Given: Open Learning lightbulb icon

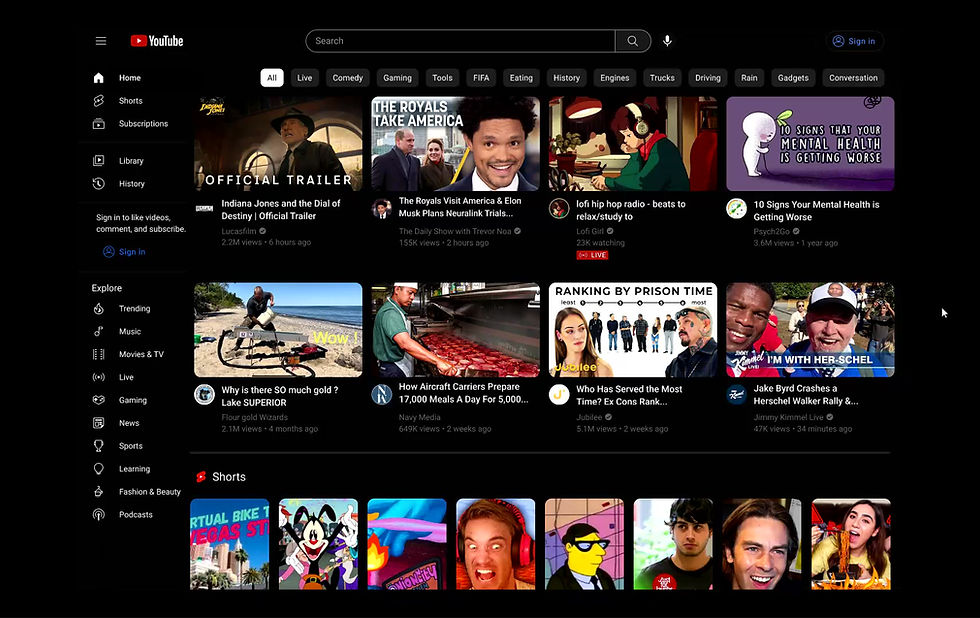Looking at the screenshot, I should click(99, 469).
